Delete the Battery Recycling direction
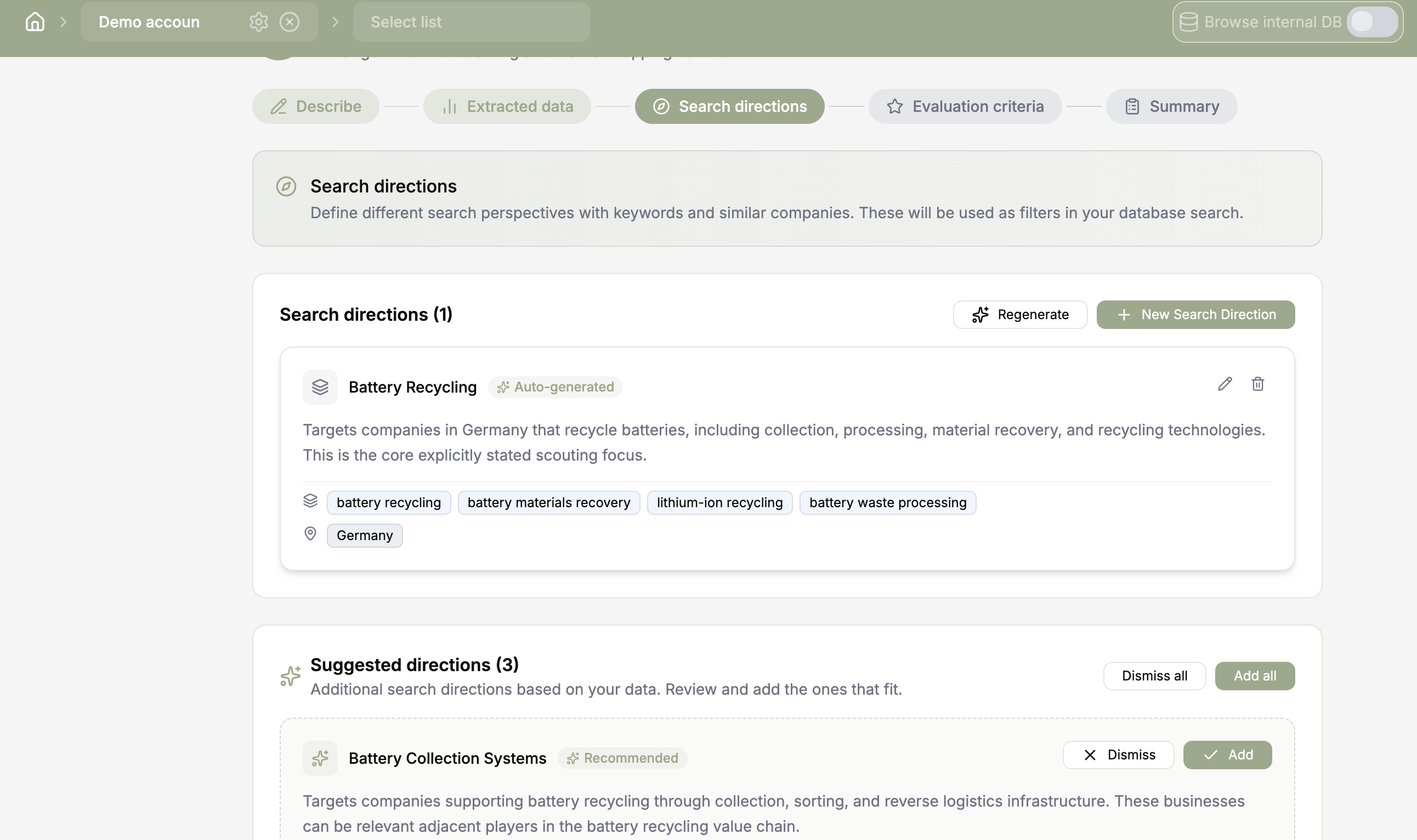Screen dimensions: 1417x840 pyautogui.click(x=1257, y=384)
